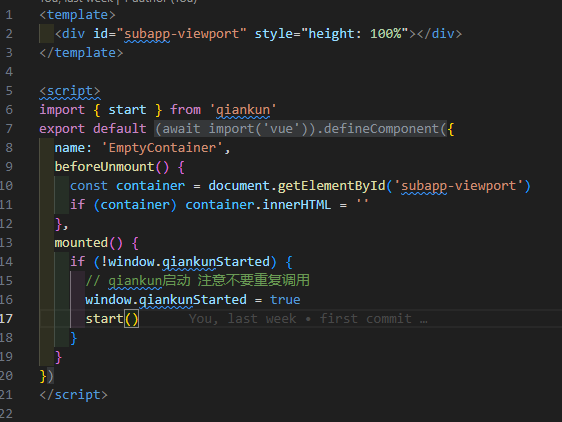Click document.getElementById on line 10

click(x=297, y=186)
